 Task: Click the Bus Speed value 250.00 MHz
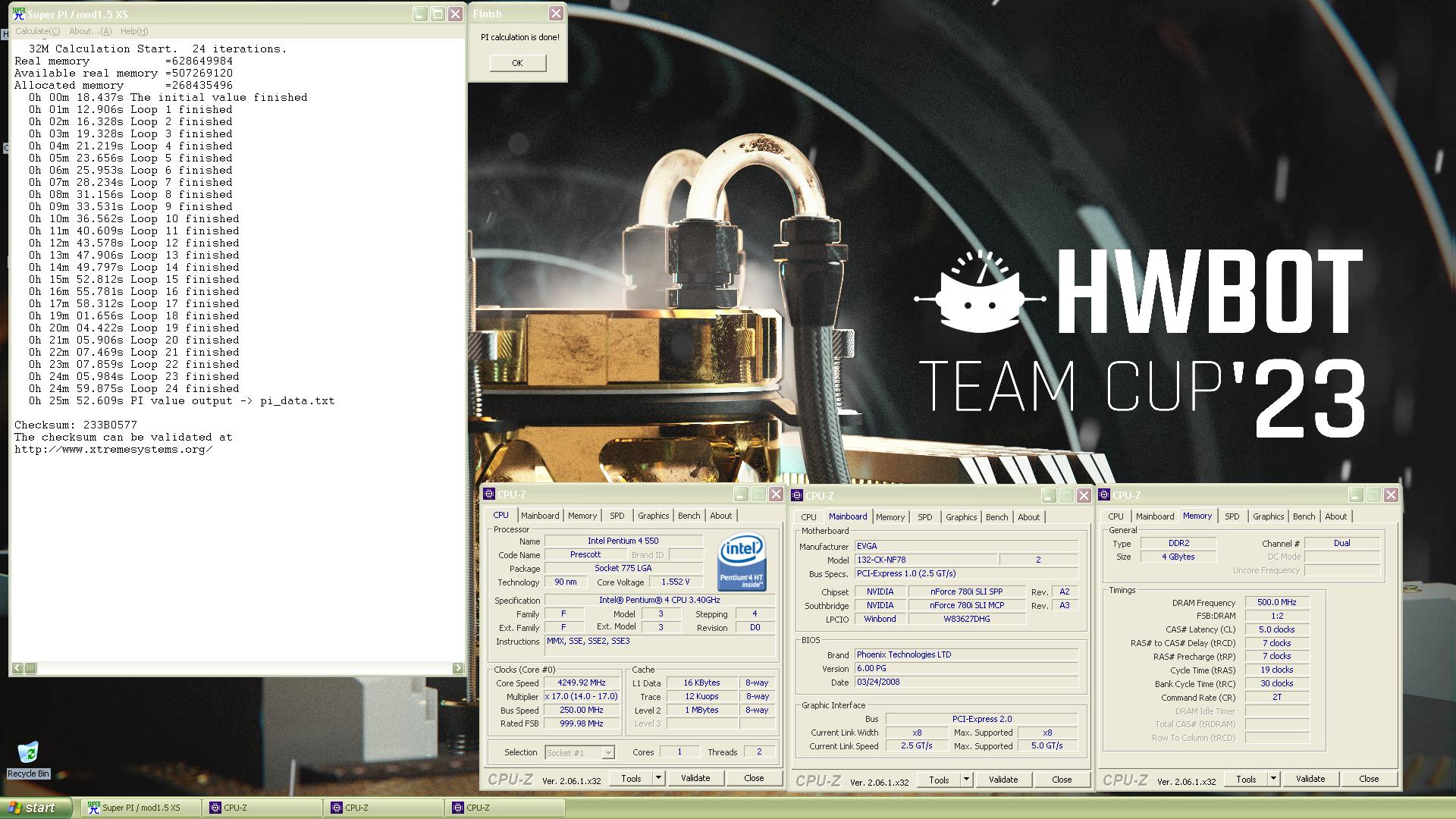pyautogui.click(x=582, y=710)
